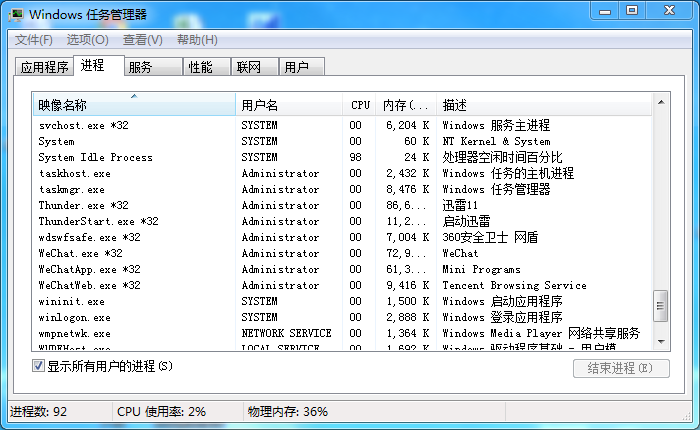Sort processes by 映像名称 column header

coord(134,105)
